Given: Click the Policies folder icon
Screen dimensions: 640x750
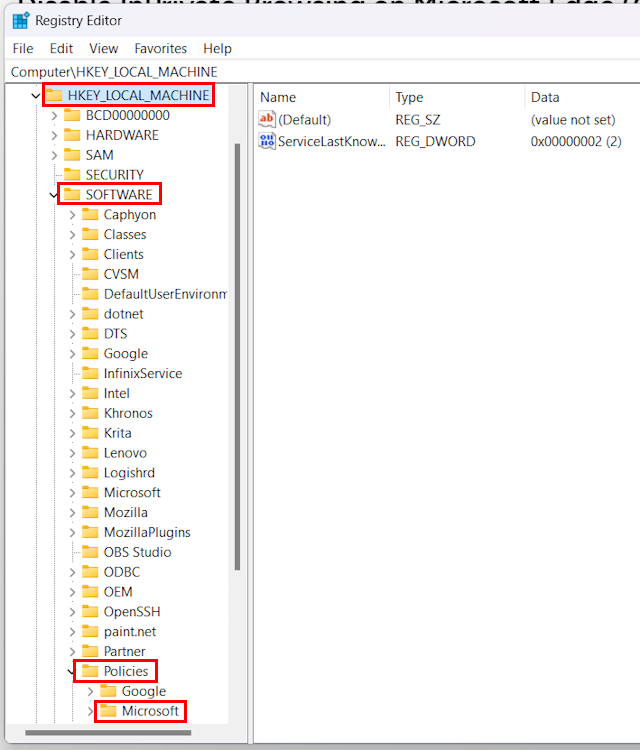Looking at the screenshot, I should (90, 671).
